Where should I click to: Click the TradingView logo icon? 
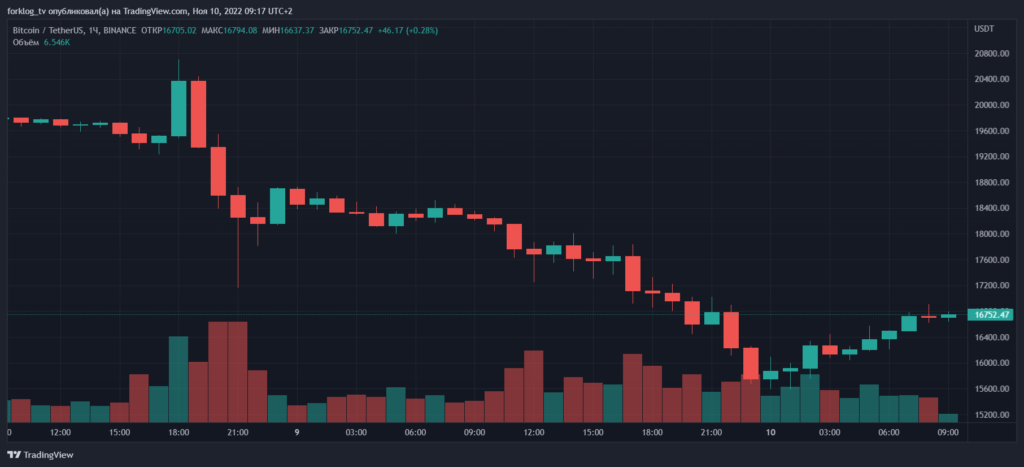[15, 456]
